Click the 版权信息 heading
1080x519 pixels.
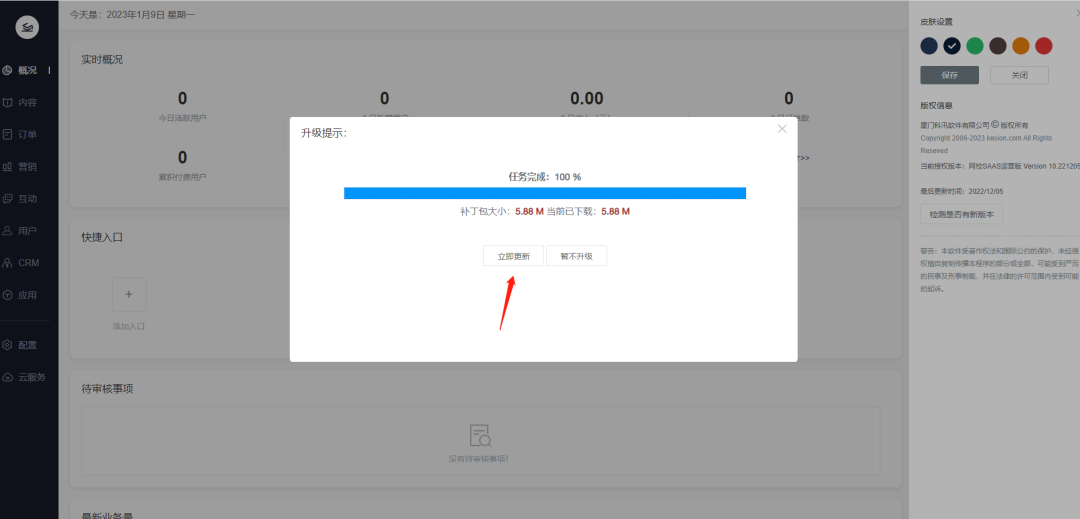[x=937, y=105]
